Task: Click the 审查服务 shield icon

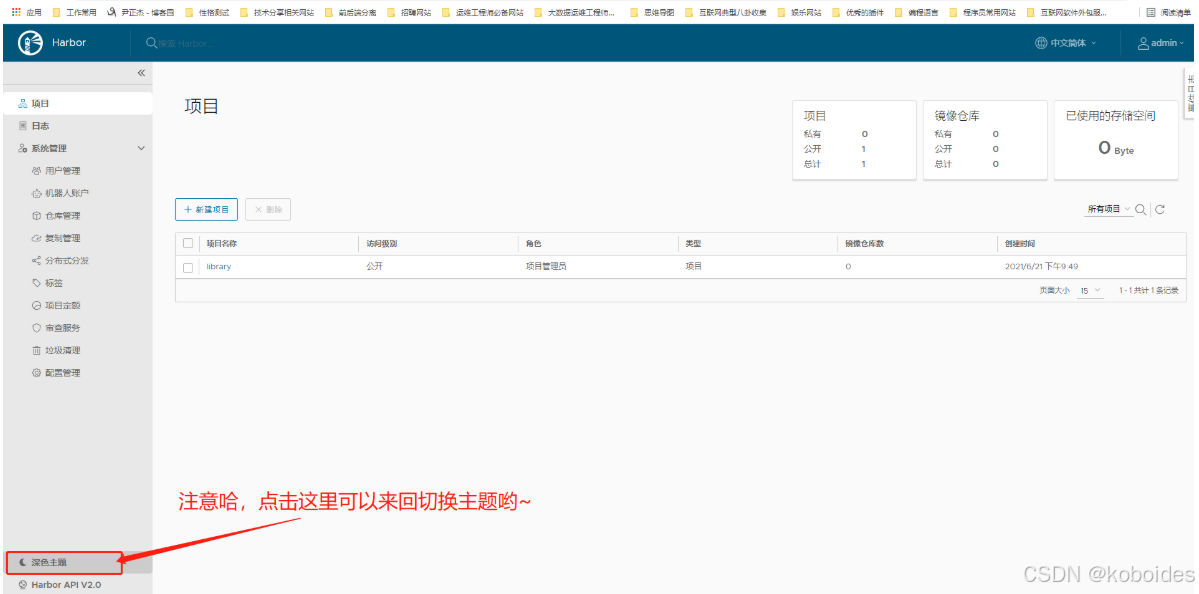Action: click(x=36, y=328)
